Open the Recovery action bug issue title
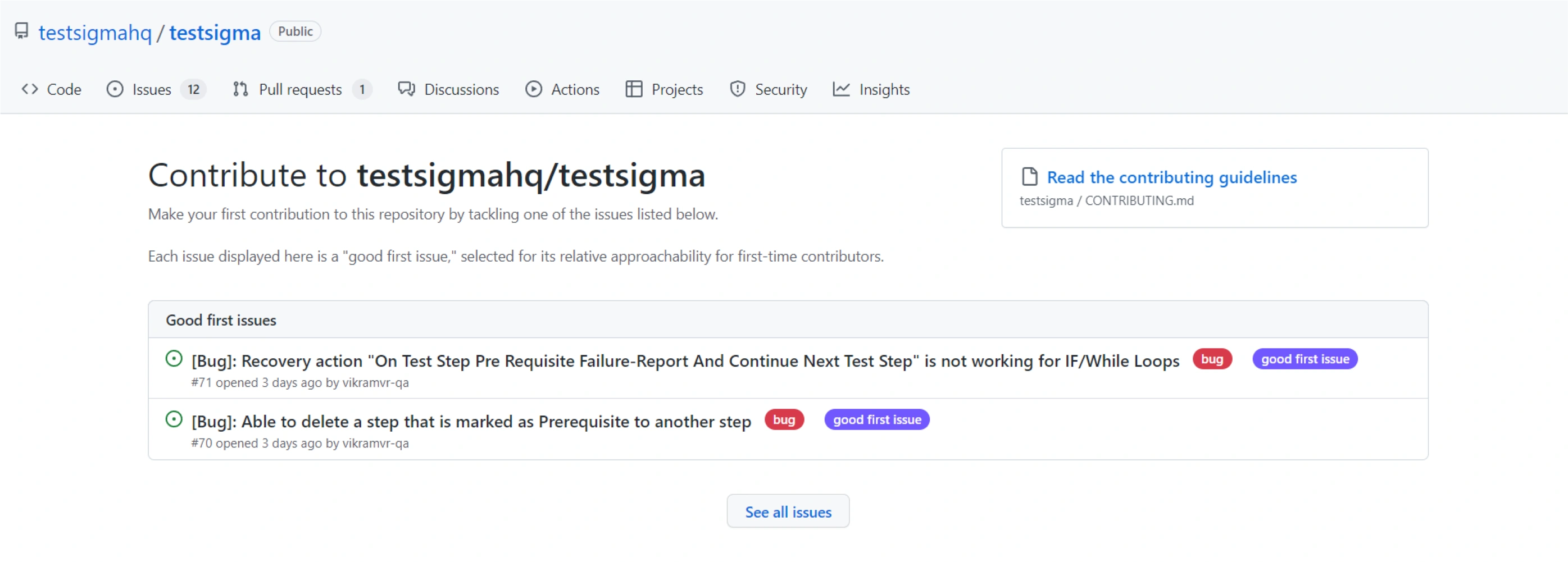 coord(685,360)
